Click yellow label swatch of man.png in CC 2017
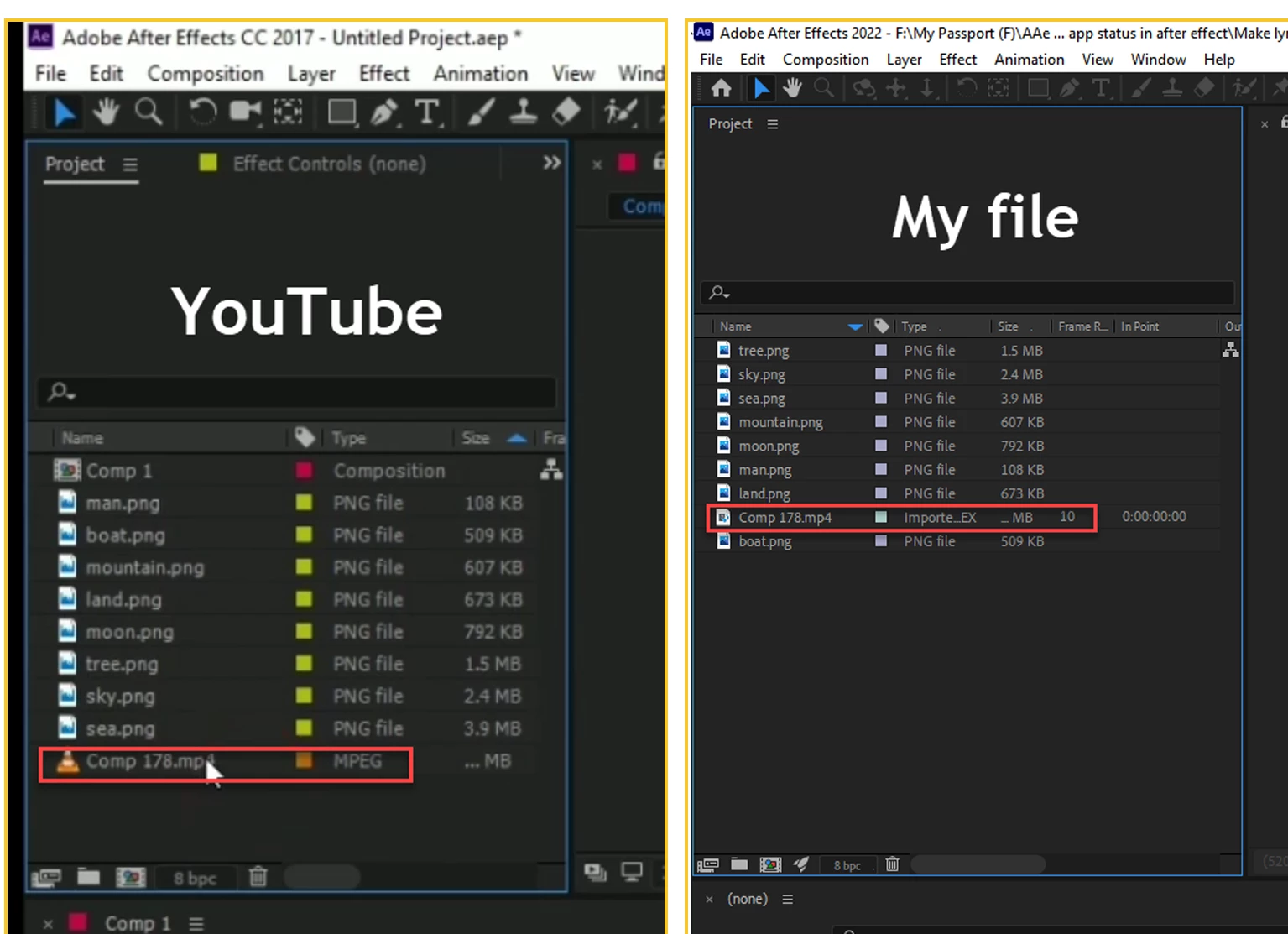 pyautogui.click(x=304, y=503)
